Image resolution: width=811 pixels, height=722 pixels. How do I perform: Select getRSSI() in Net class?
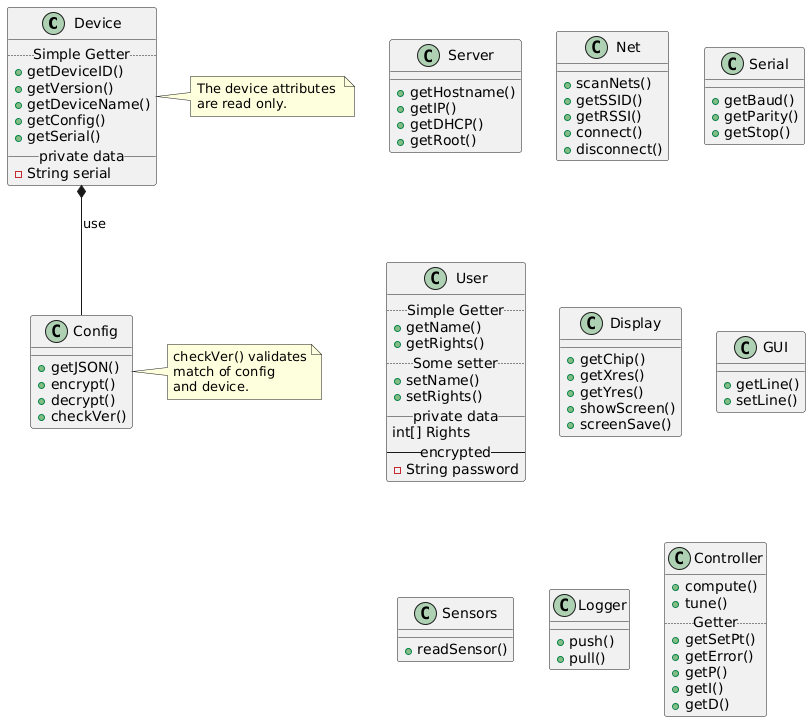coord(608,116)
